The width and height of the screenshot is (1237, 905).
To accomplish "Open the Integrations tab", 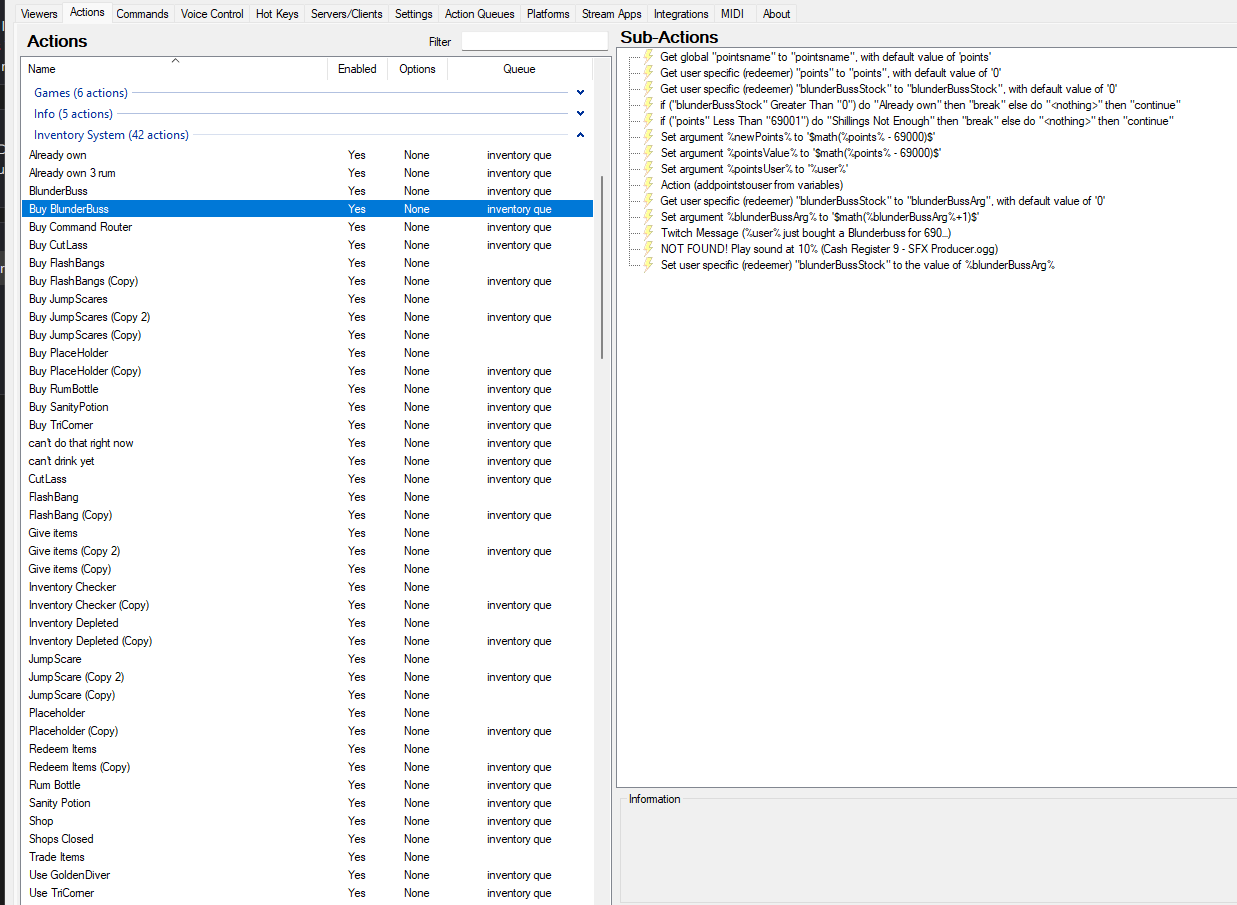I will pyautogui.click(x=680, y=13).
